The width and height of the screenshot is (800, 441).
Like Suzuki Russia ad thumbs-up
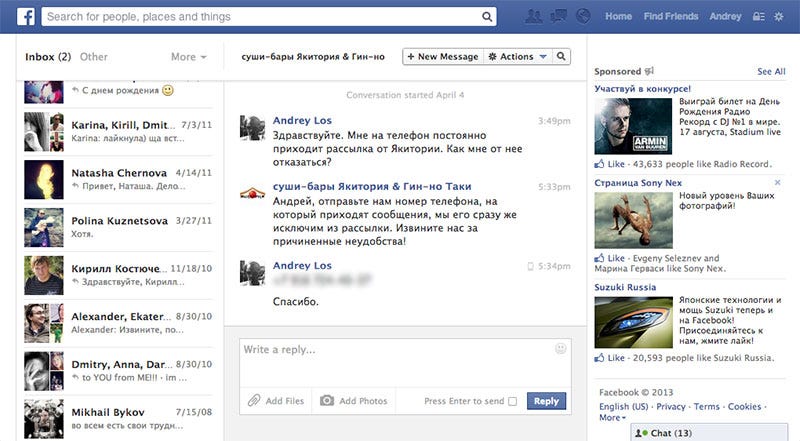click(x=599, y=358)
